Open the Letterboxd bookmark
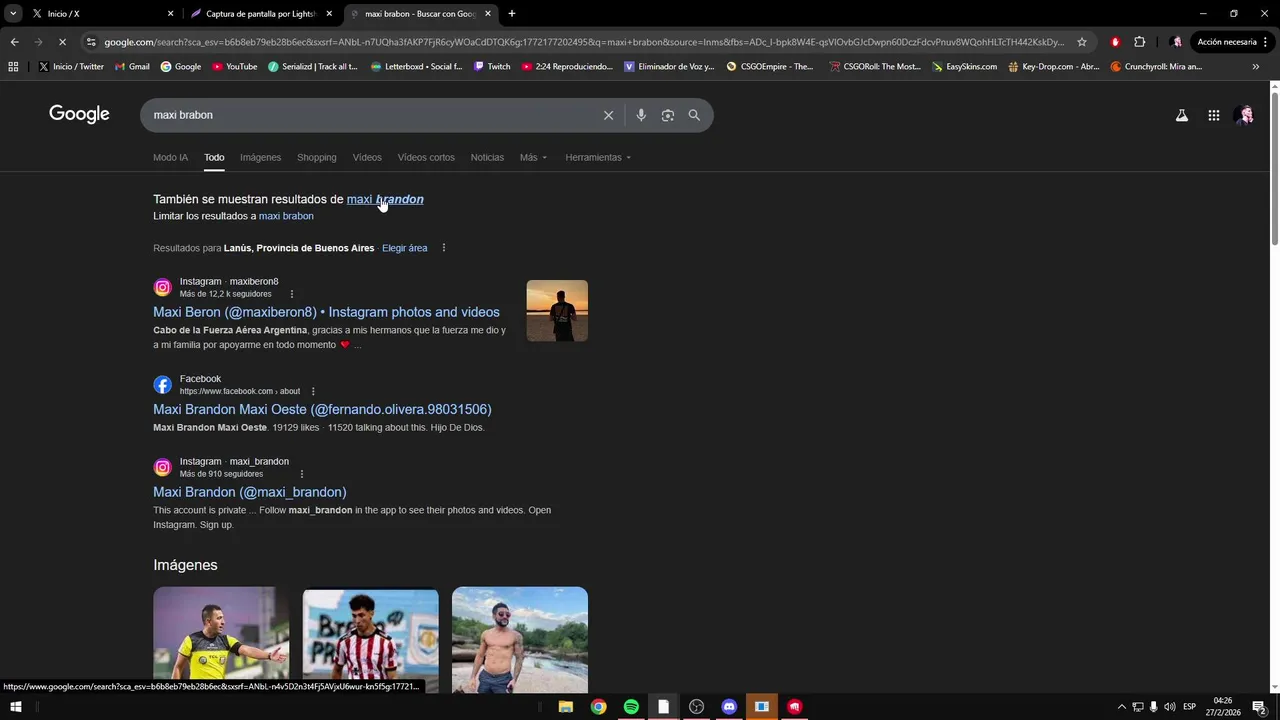Viewport: 1280px width, 720px height. point(416,67)
